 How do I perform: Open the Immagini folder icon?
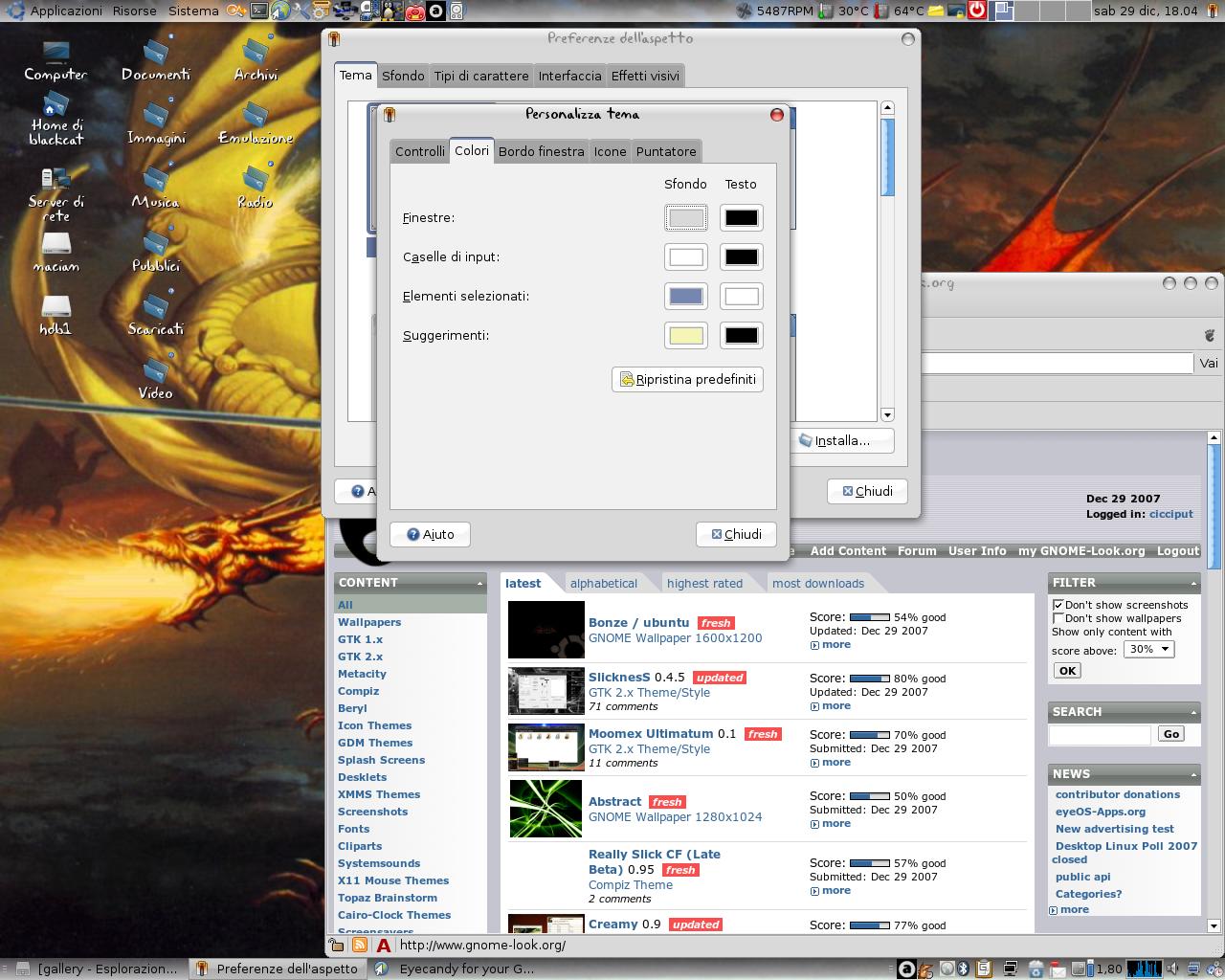click(x=156, y=124)
